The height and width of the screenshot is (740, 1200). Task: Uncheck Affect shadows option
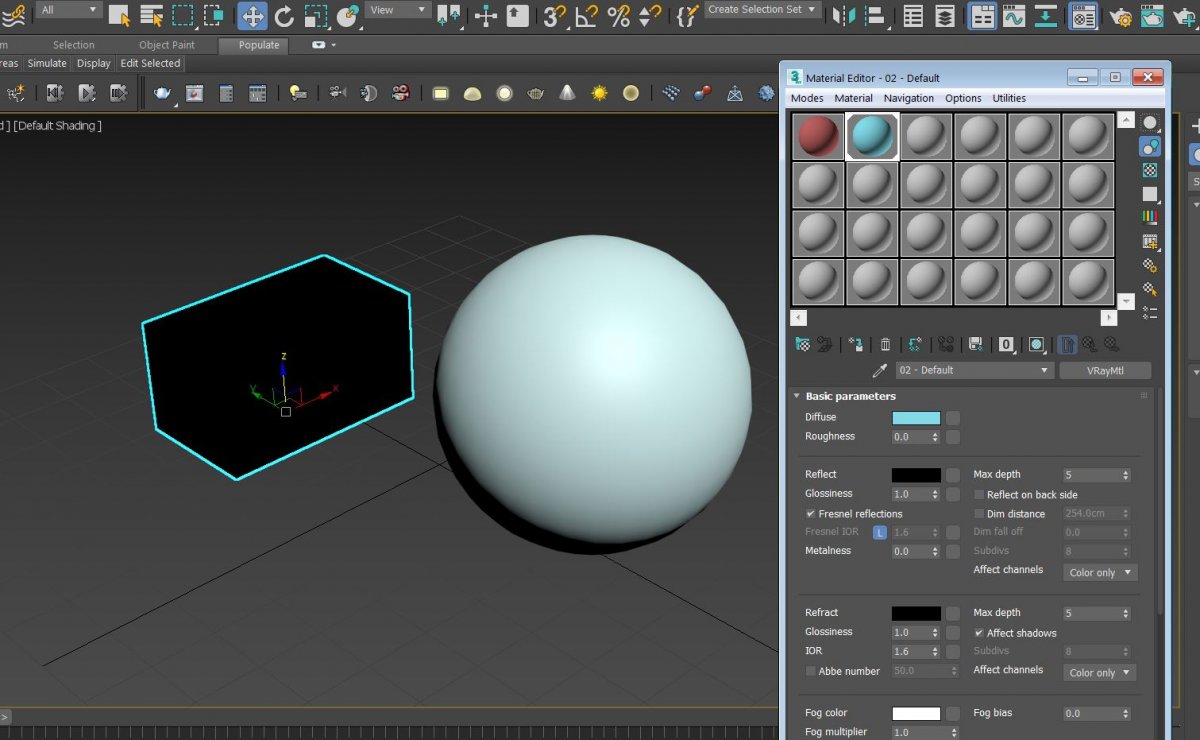coord(979,633)
